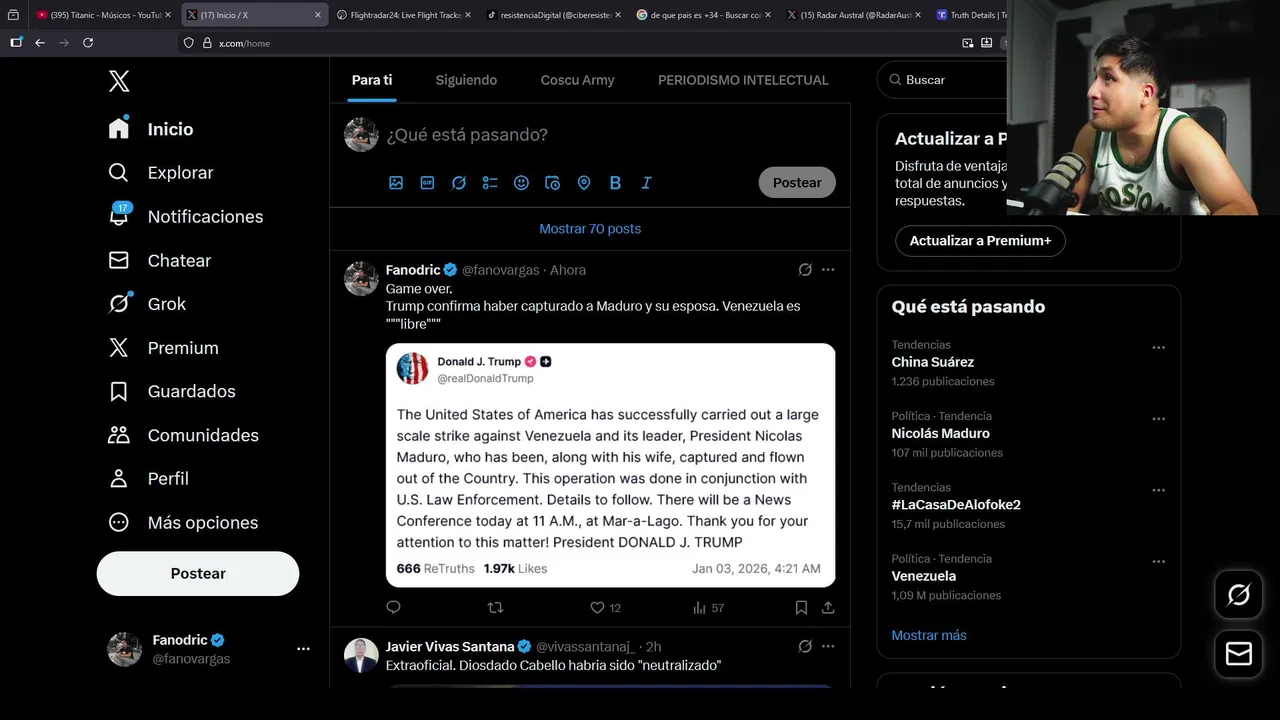Show 70 new posts
The height and width of the screenshot is (720, 1280).
click(590, 229)
